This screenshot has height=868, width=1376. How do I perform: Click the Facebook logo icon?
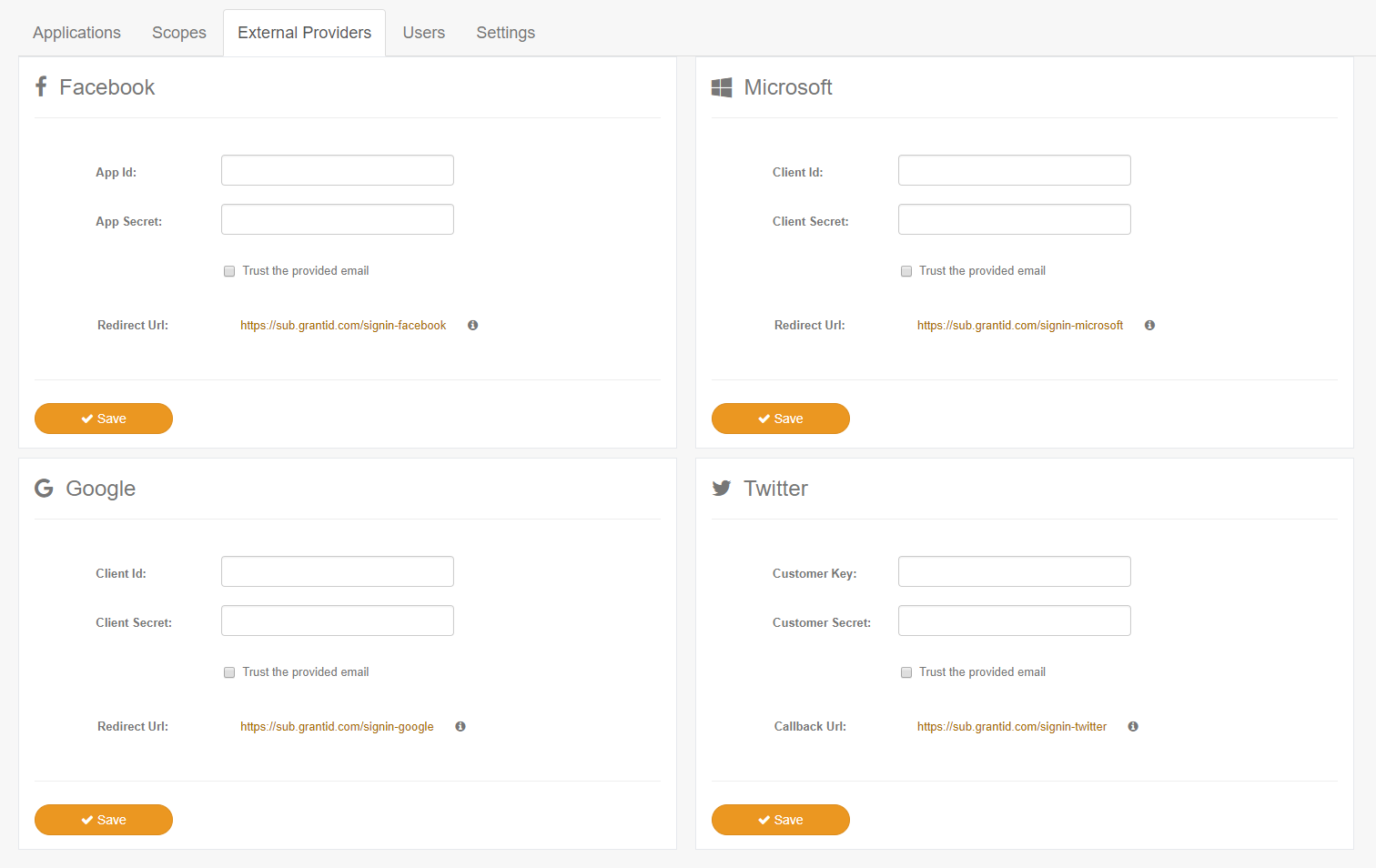[41, 86]
